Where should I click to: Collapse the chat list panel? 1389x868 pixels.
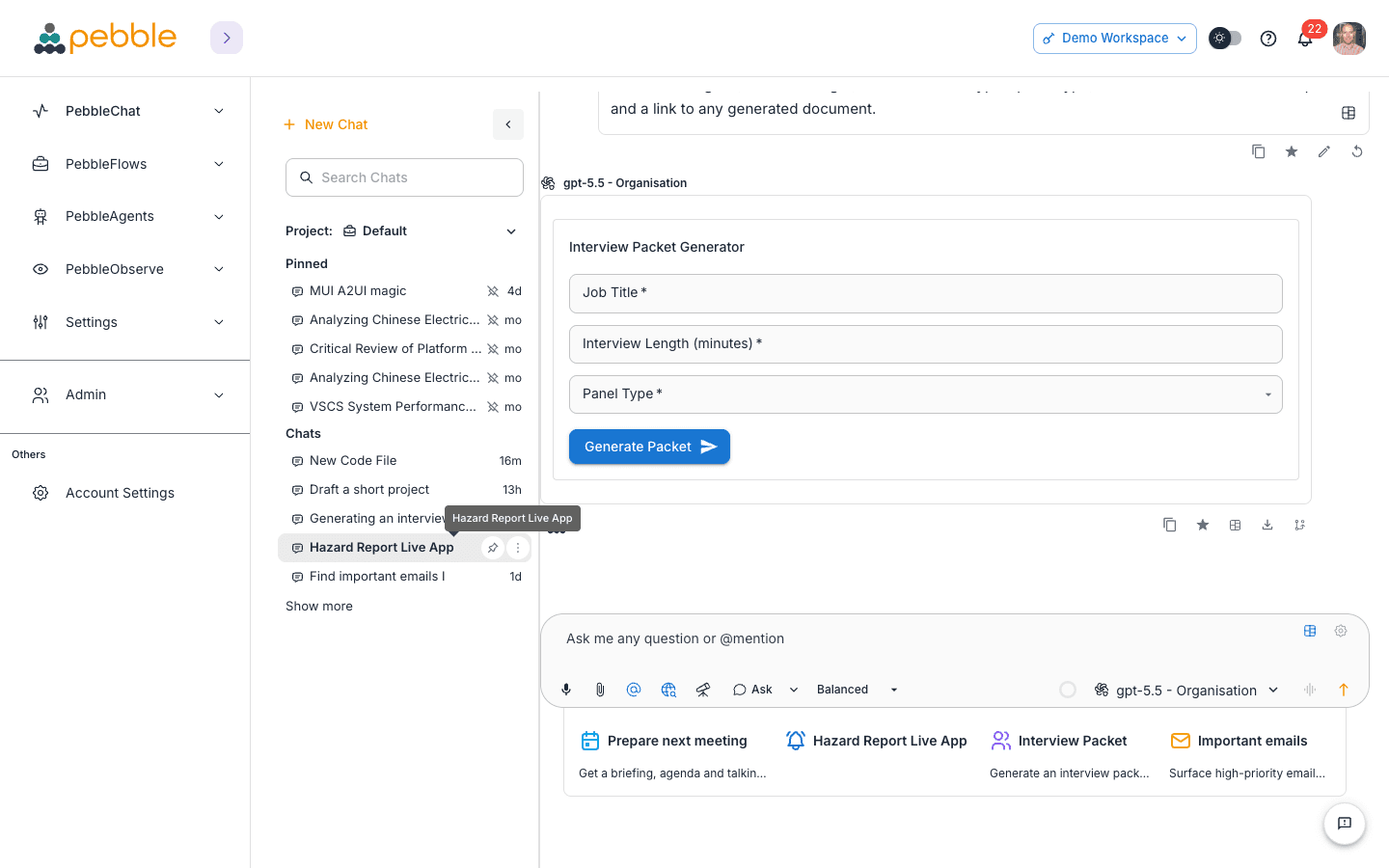508,124
